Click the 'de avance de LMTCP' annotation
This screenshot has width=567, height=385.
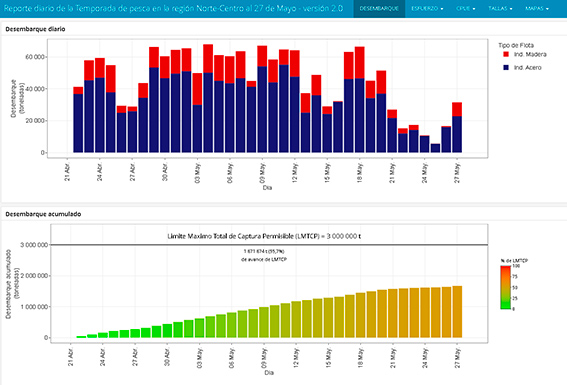(264, 260)
